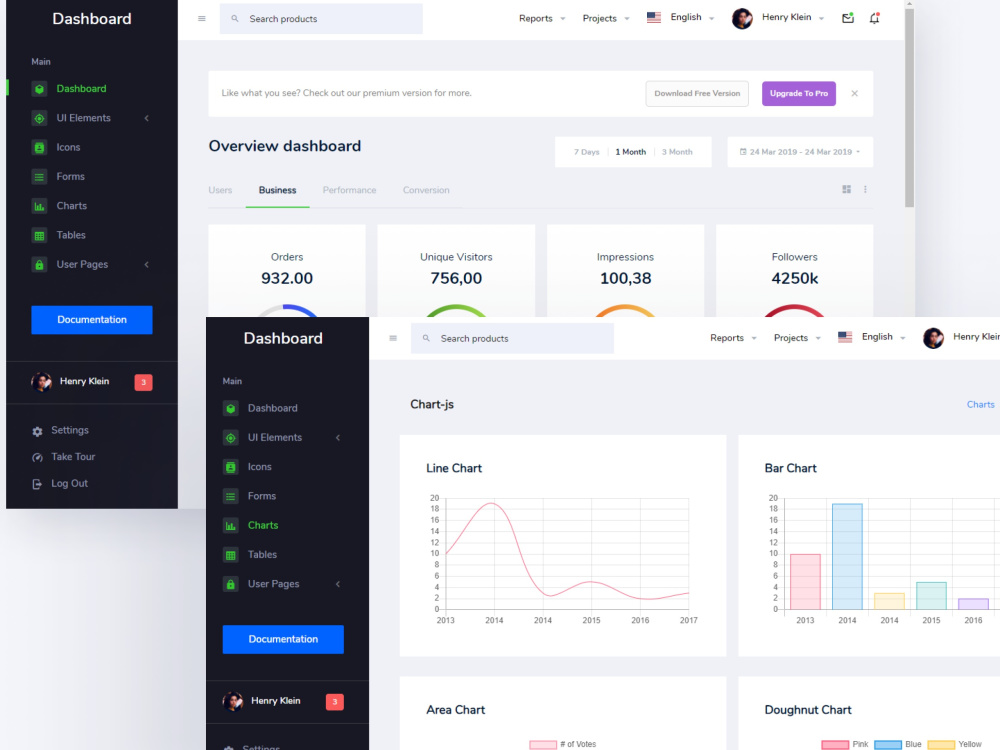Click Search products field in top window
Image resolution: width=1000 pixels, height=750 pixels.
(321, 18)
